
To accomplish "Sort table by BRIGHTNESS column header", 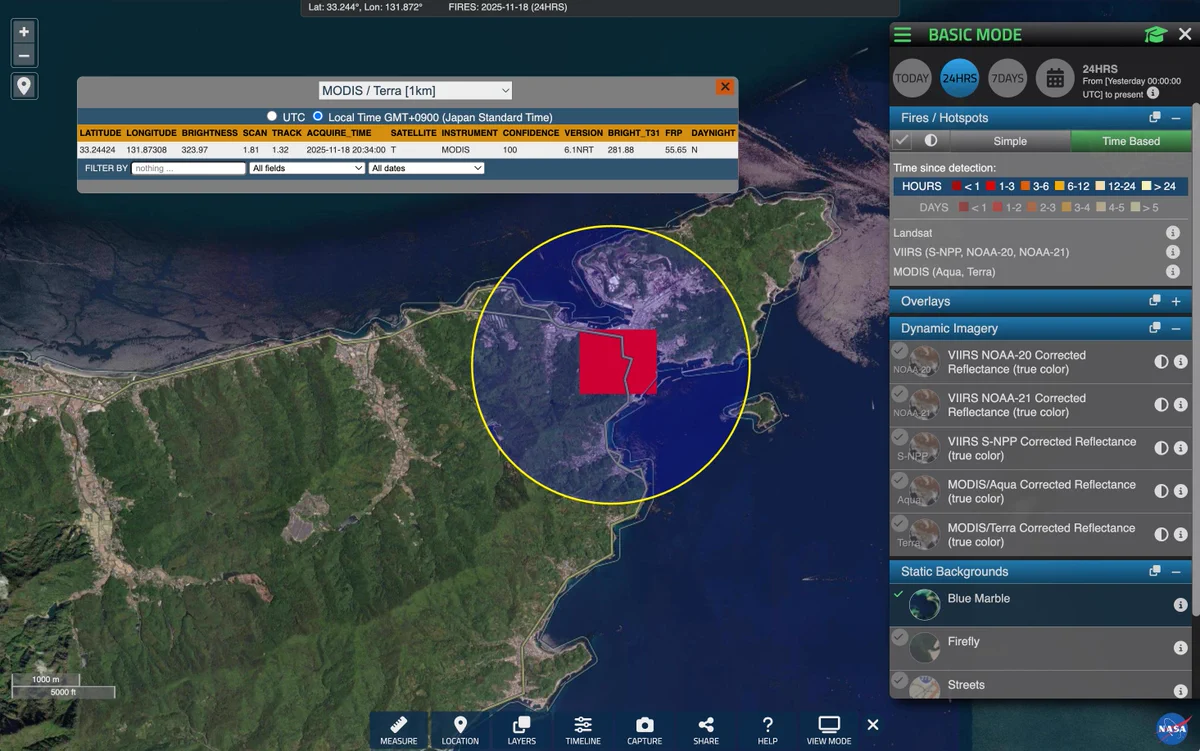I will [210, 133].
